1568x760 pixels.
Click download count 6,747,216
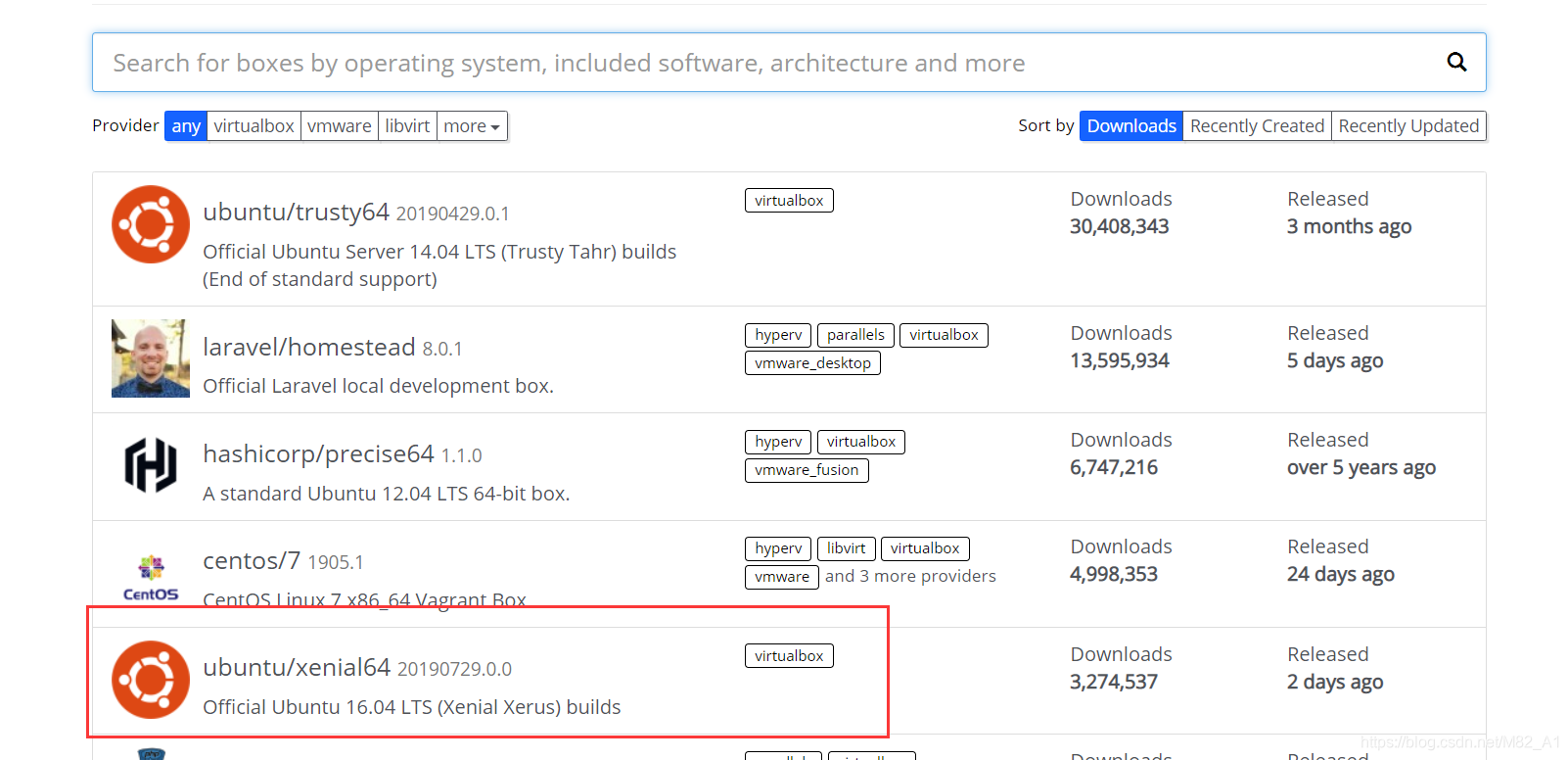point(1114,467)
